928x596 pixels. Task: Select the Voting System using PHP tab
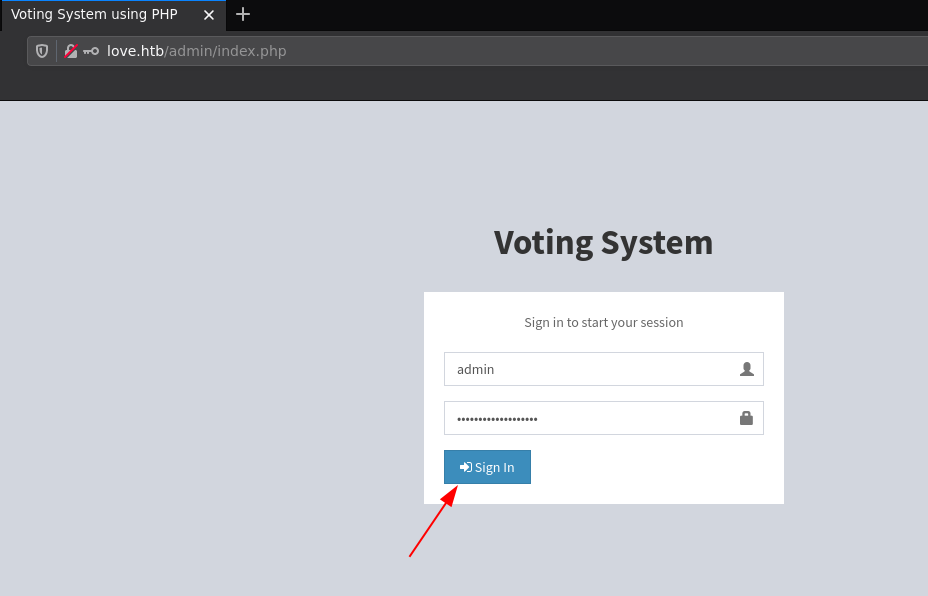click(x=95, y=15)
